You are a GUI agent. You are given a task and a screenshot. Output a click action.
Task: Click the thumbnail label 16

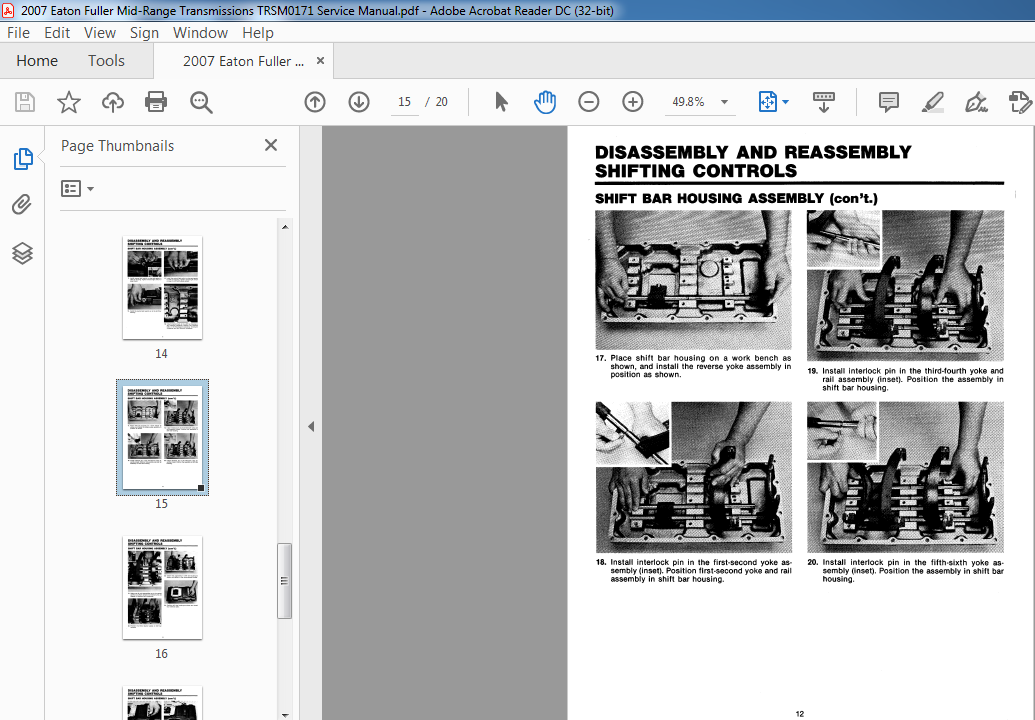pos(162,653)
